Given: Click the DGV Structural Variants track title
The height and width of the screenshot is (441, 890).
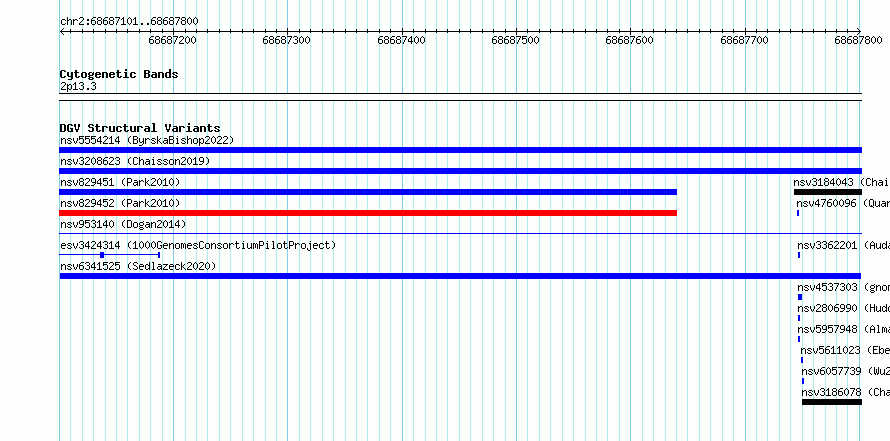Looking at the screenshot, I should [x=140, y=128].
